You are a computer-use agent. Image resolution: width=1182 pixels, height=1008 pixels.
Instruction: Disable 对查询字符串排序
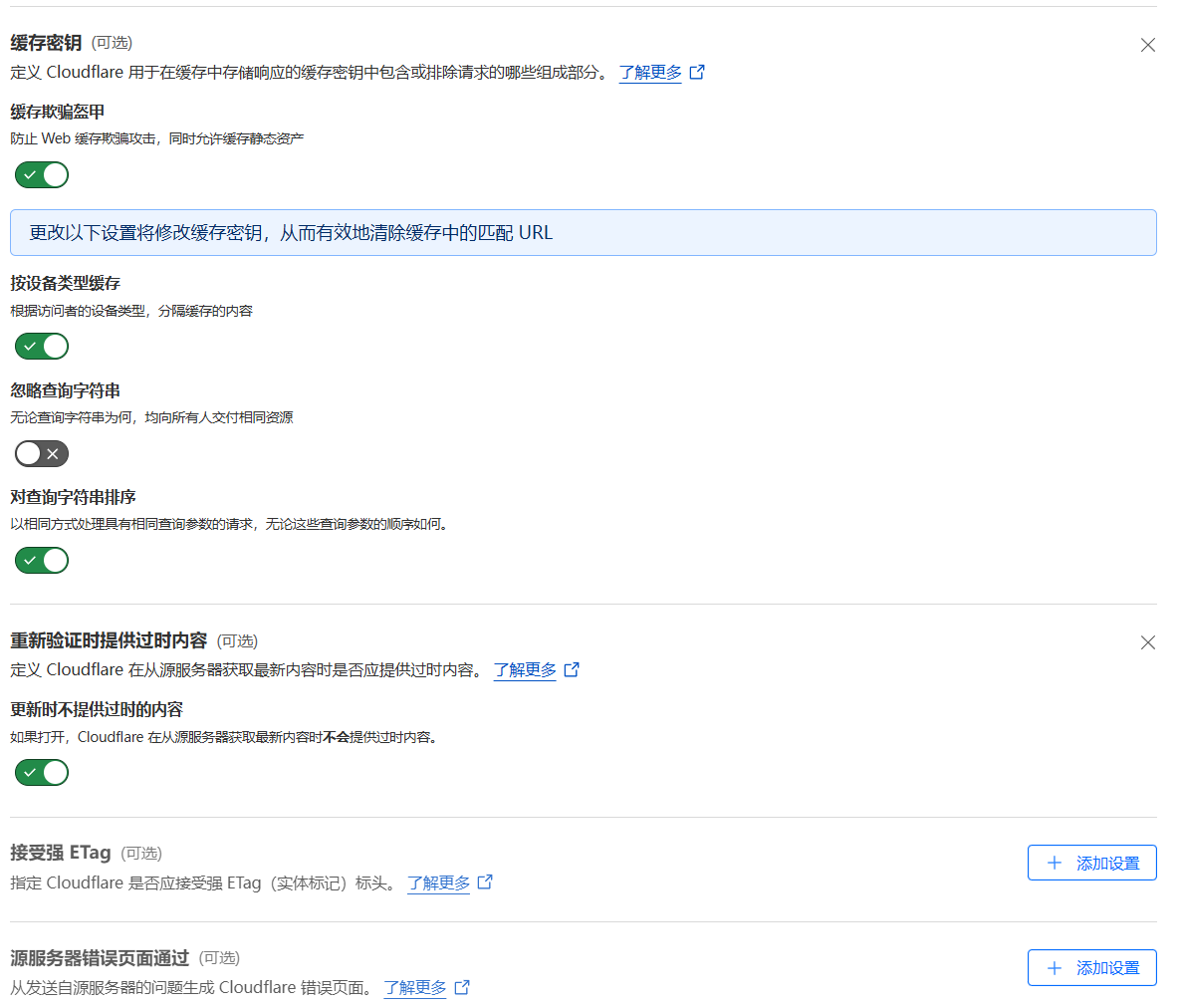(41, 560)
